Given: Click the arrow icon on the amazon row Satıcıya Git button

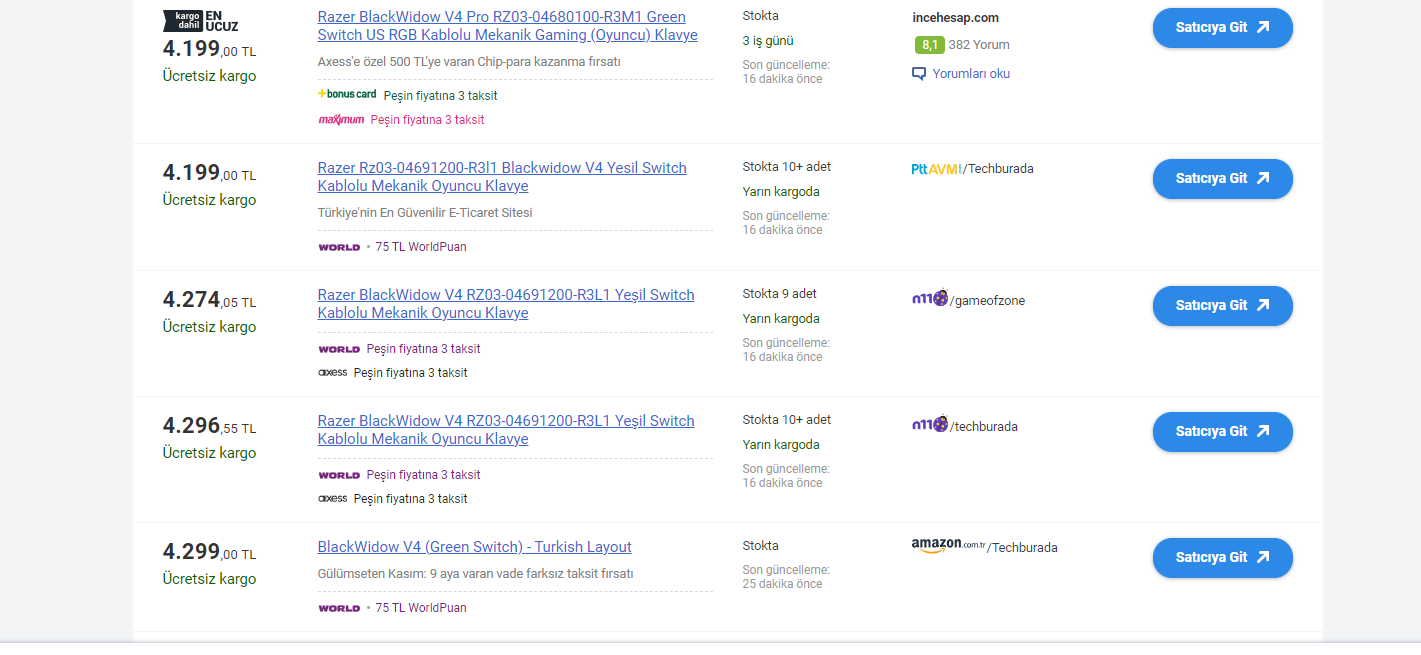Looking at the screenshot, I should point(1263,557).
